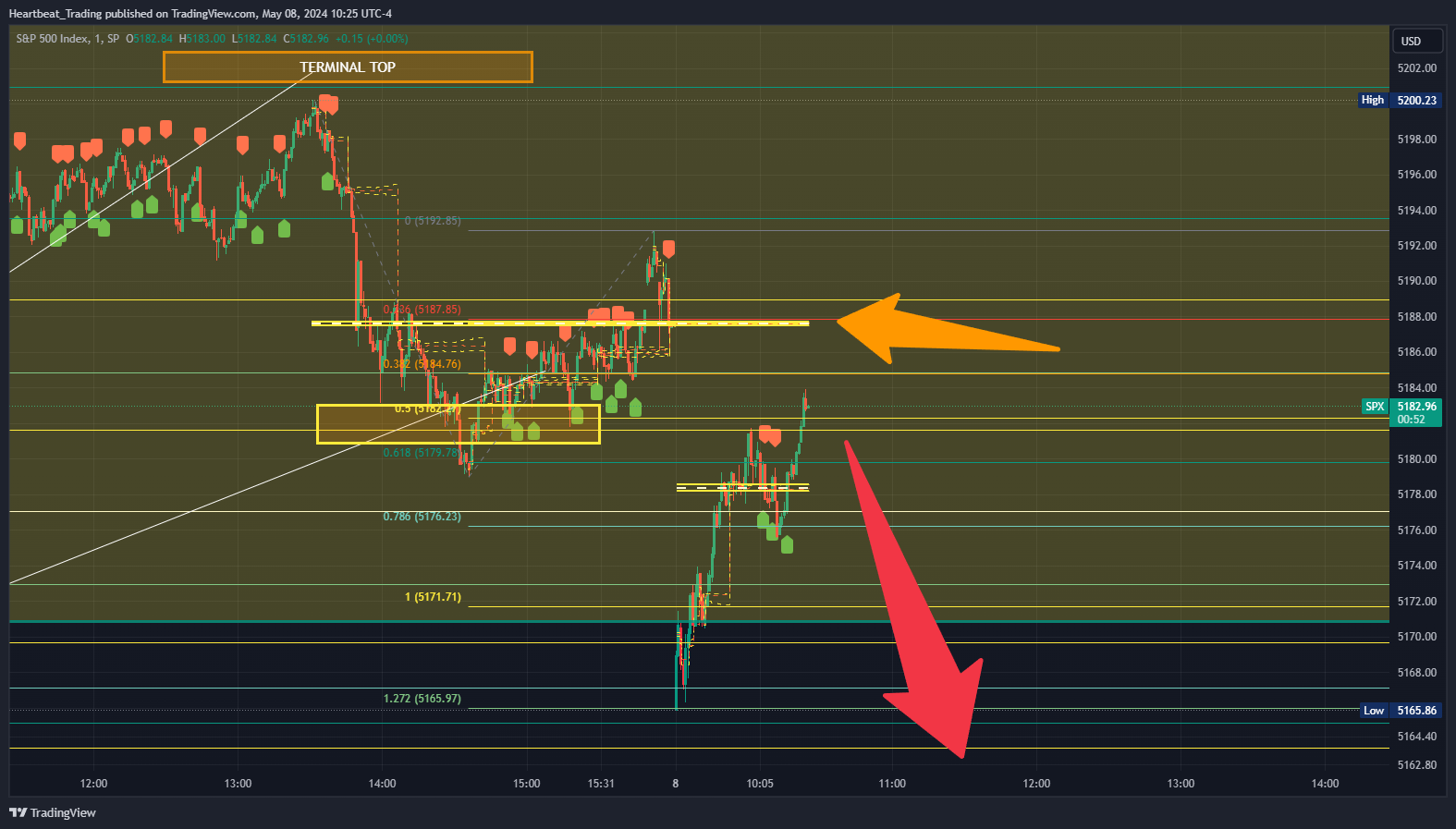Select the Fibonacci 0.786 (5176.23) label
1456x829 pixels.
point(422,517)
